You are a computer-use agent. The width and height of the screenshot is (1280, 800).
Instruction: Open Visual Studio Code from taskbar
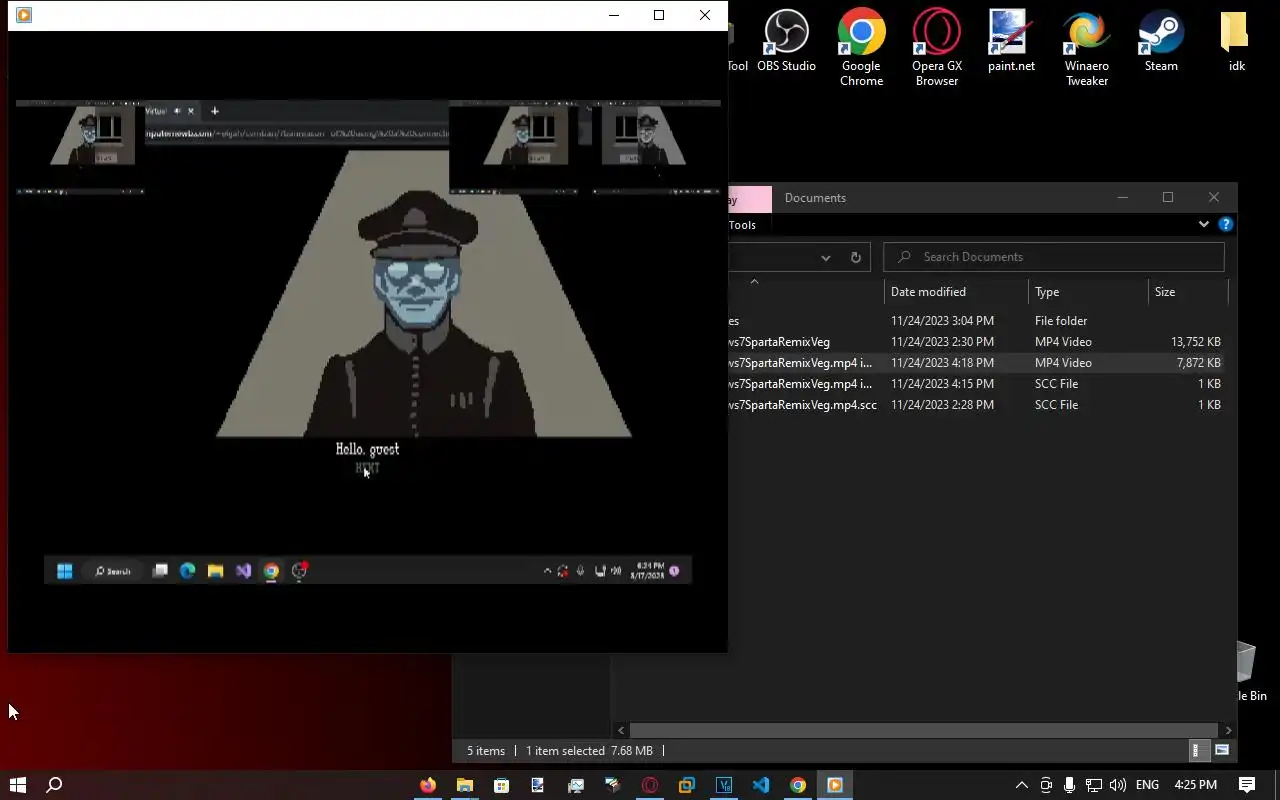(761, 785)
